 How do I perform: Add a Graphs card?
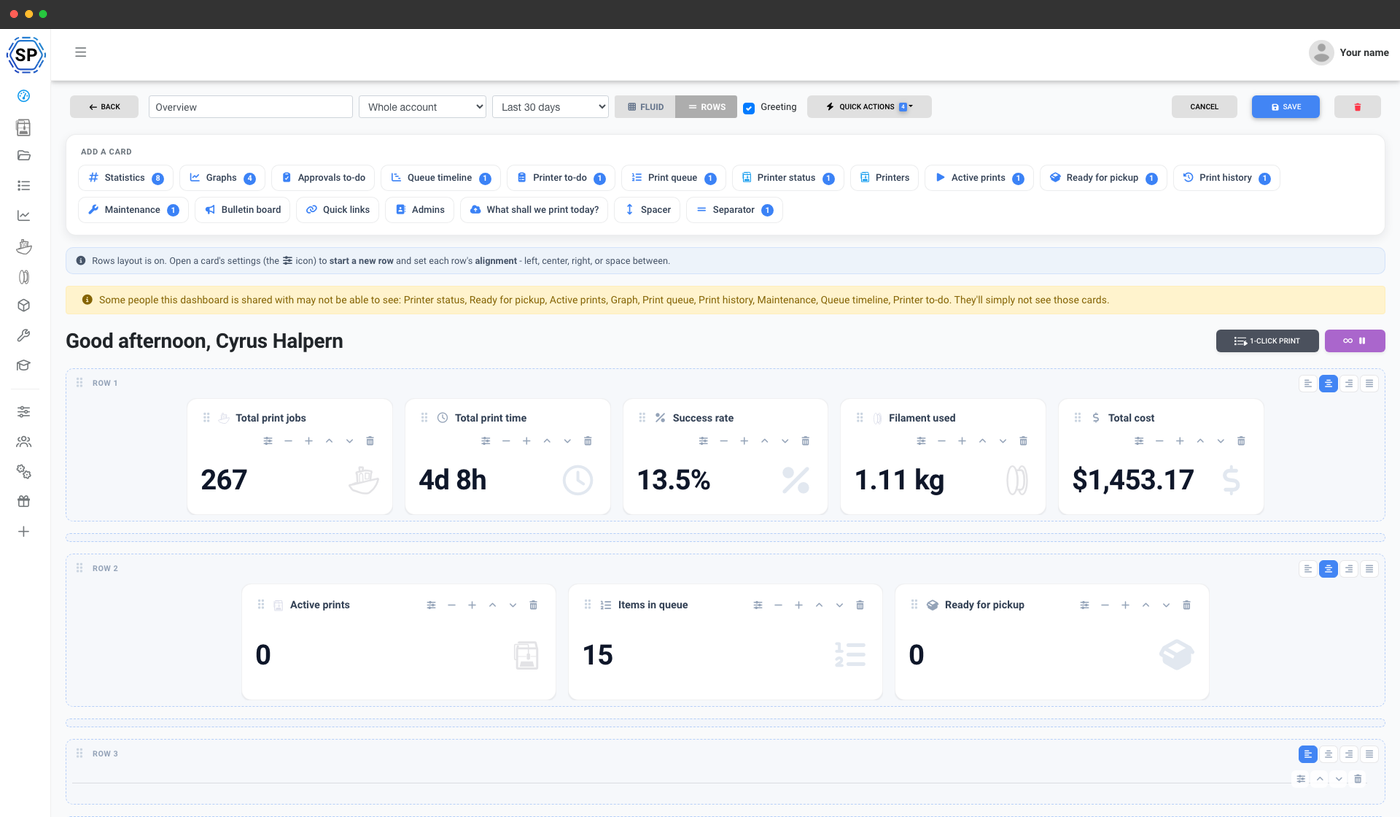pyautogui.click(x=222, y=178)
